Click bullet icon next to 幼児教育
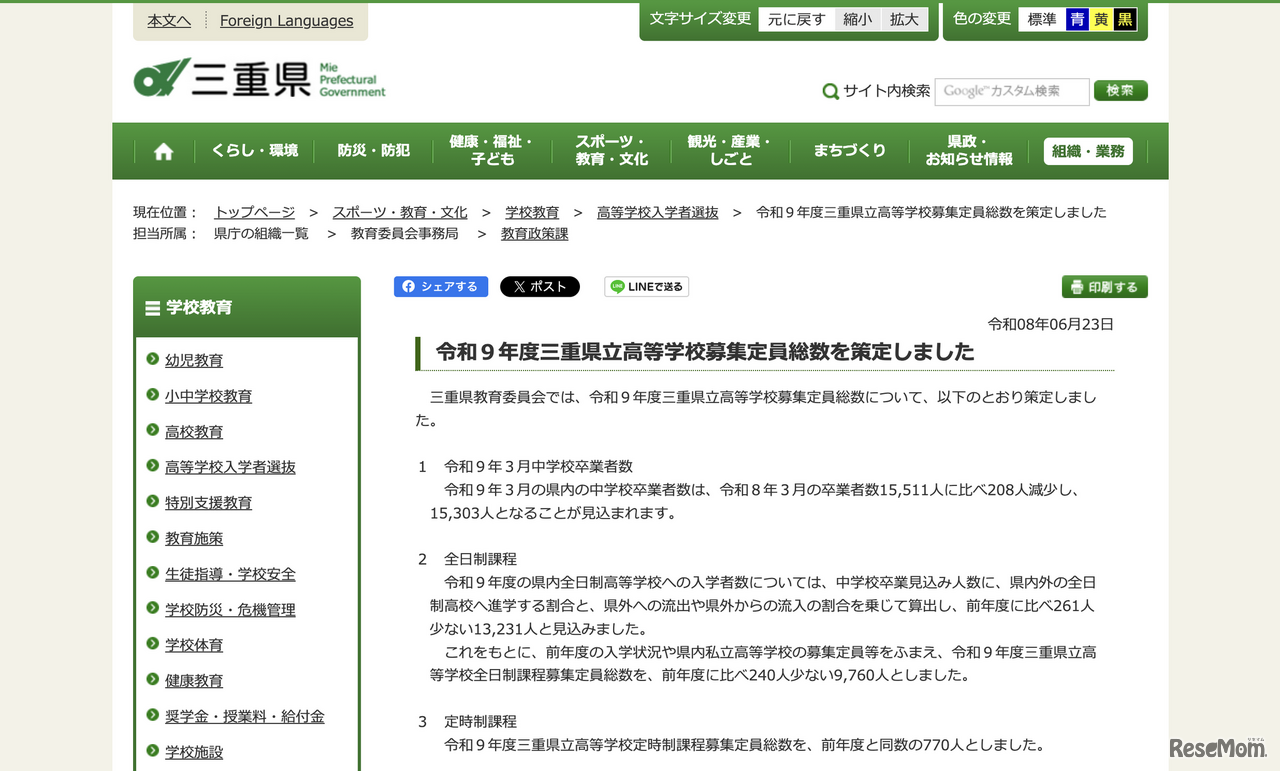Screen dimensions: 1280x771 click(x=152, y=359)
